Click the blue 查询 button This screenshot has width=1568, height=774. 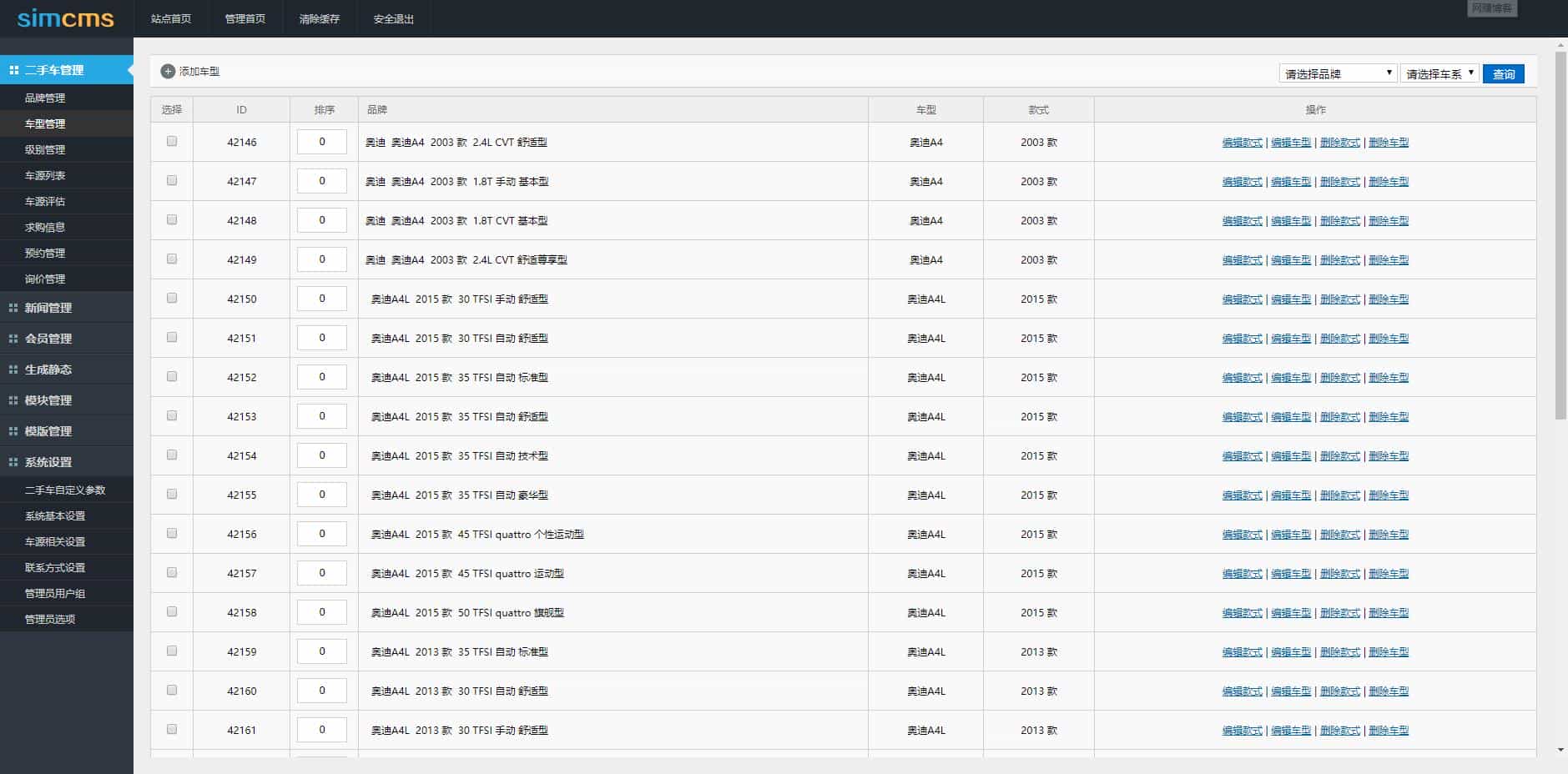pyautogui.click(x=1504, y=74)
